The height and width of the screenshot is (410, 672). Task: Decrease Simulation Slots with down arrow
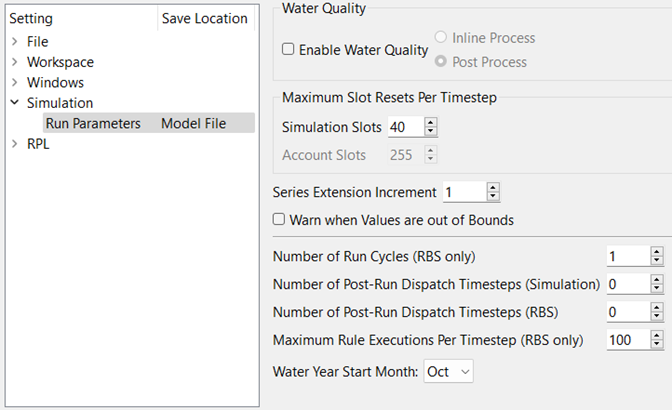(x=431, y=132)
